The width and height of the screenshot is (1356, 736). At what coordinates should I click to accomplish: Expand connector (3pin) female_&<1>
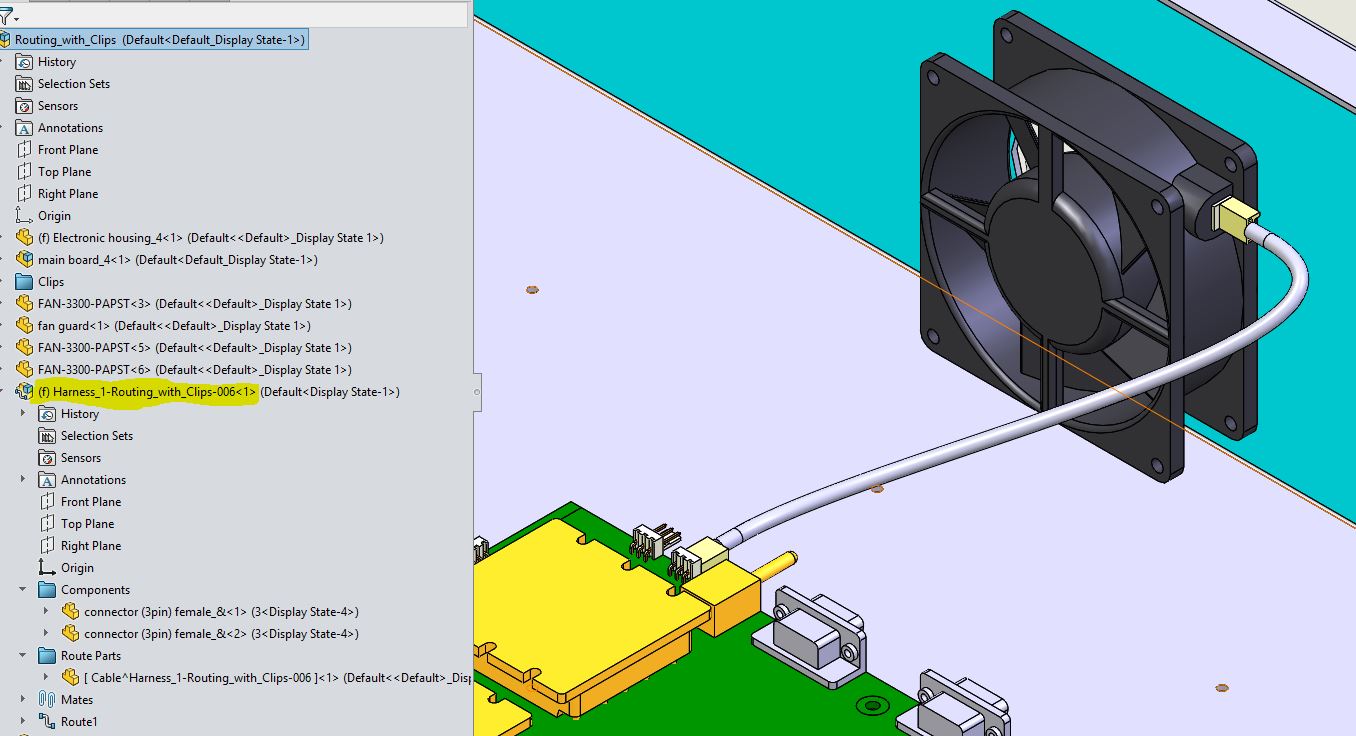click(45, 611)
